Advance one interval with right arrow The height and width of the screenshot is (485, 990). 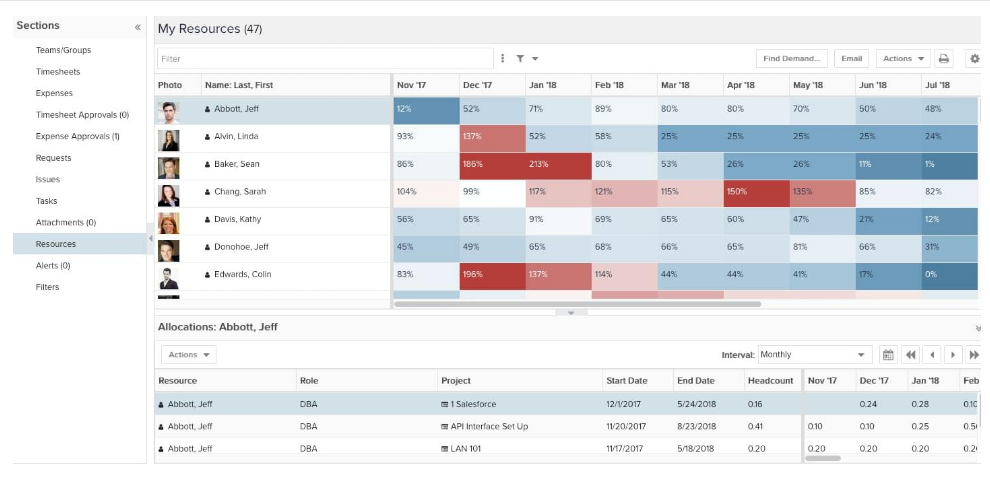953,355
